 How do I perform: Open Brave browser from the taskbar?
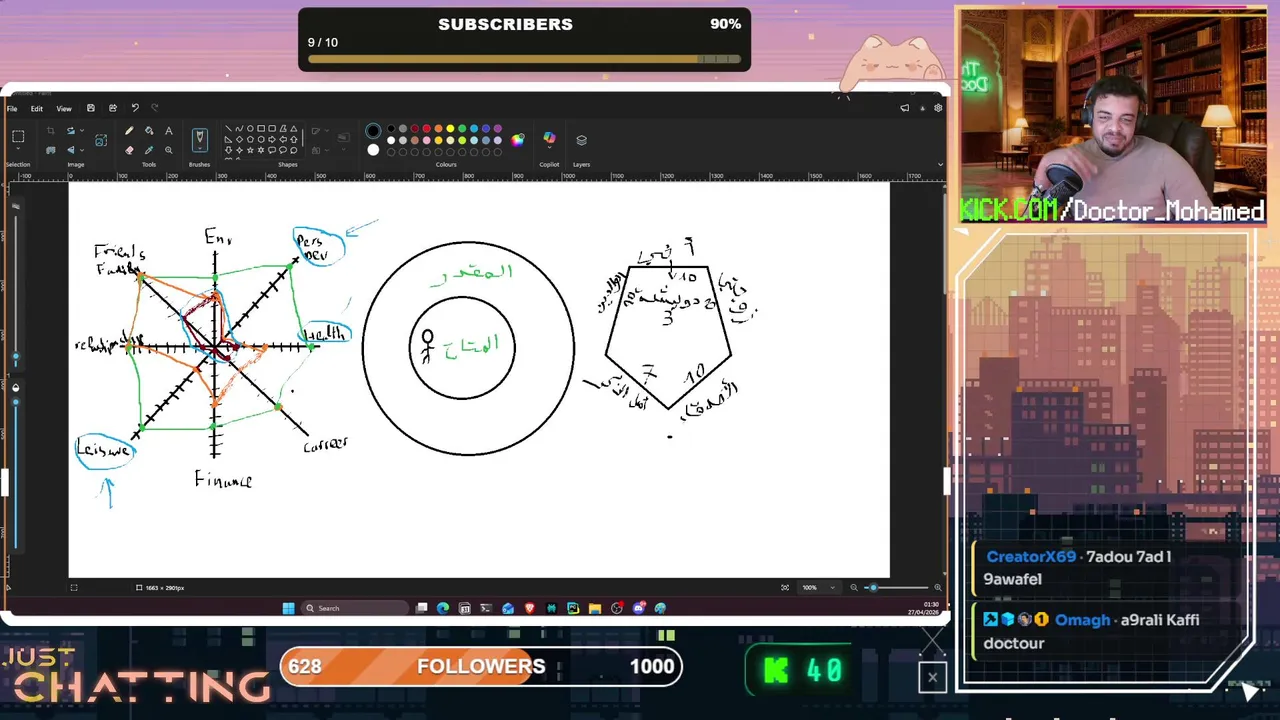pyautogui.click(x=530, y=608)
